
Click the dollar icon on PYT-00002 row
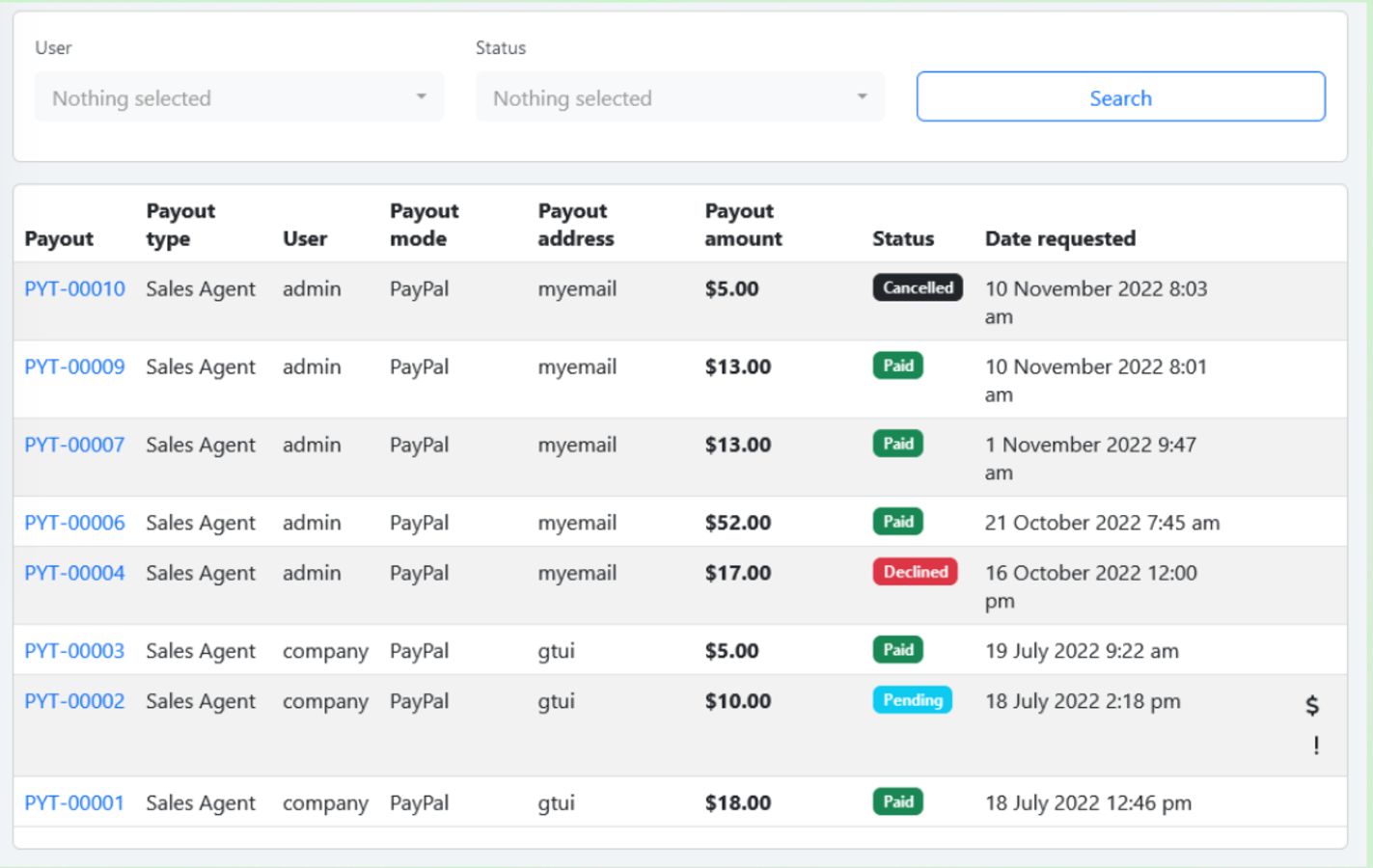coord(1312,706)
